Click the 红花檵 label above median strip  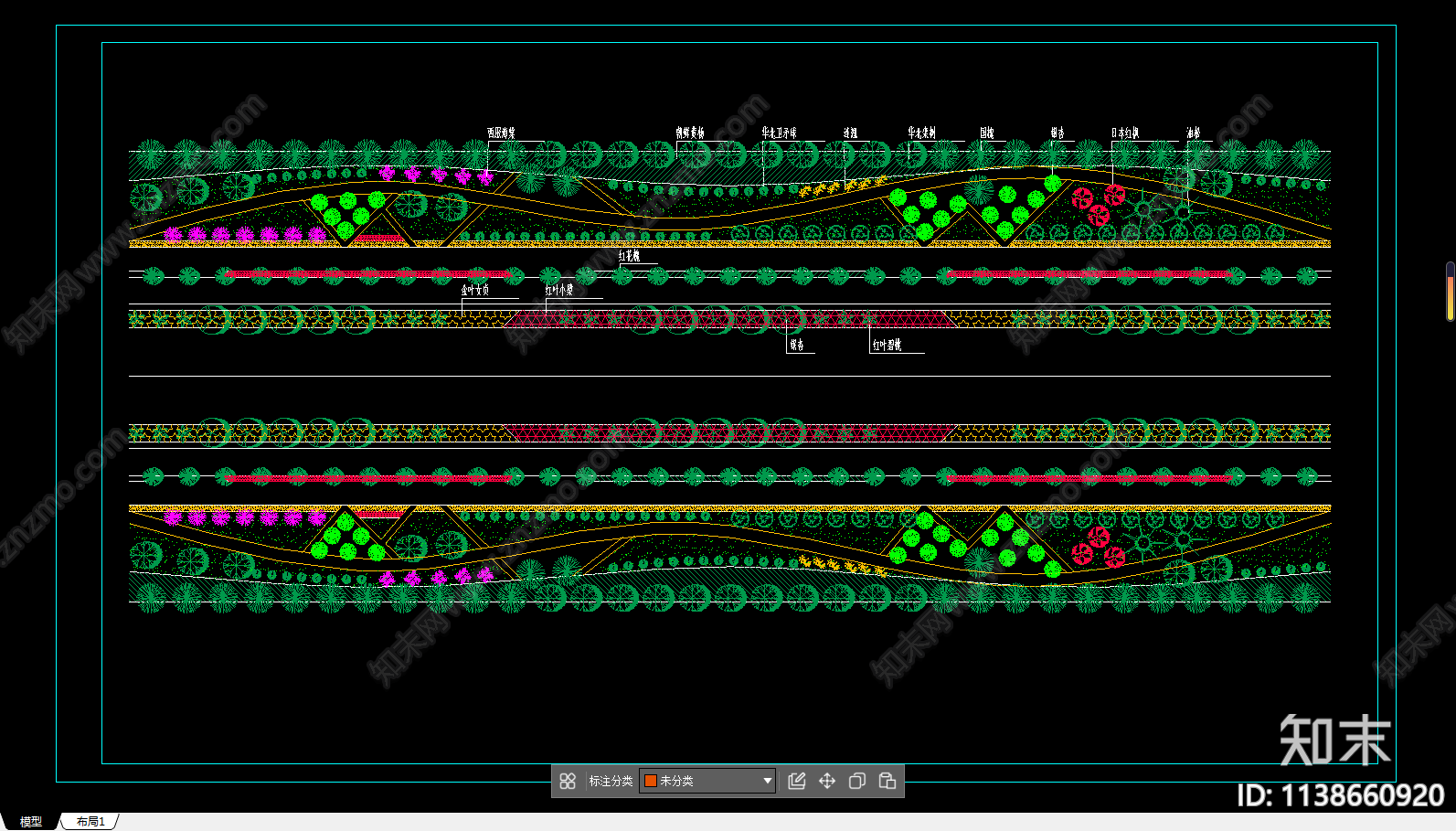tap(629, 256)
